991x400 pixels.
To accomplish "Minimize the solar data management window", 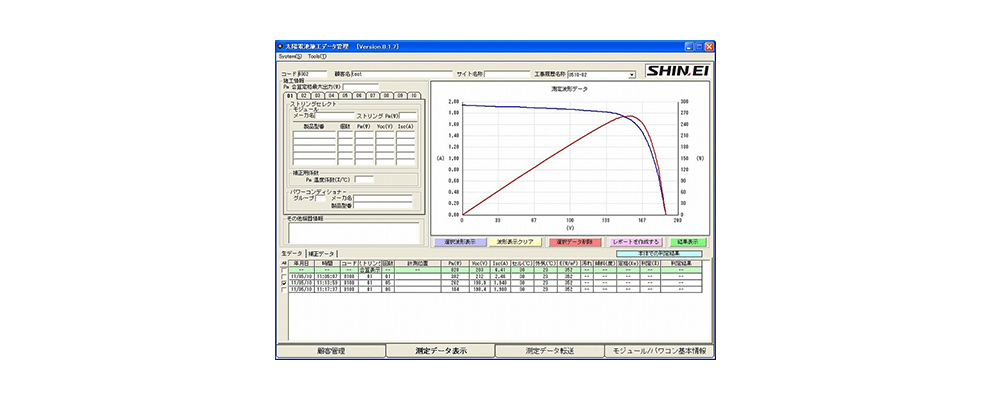I will click(x=690, y=46).
